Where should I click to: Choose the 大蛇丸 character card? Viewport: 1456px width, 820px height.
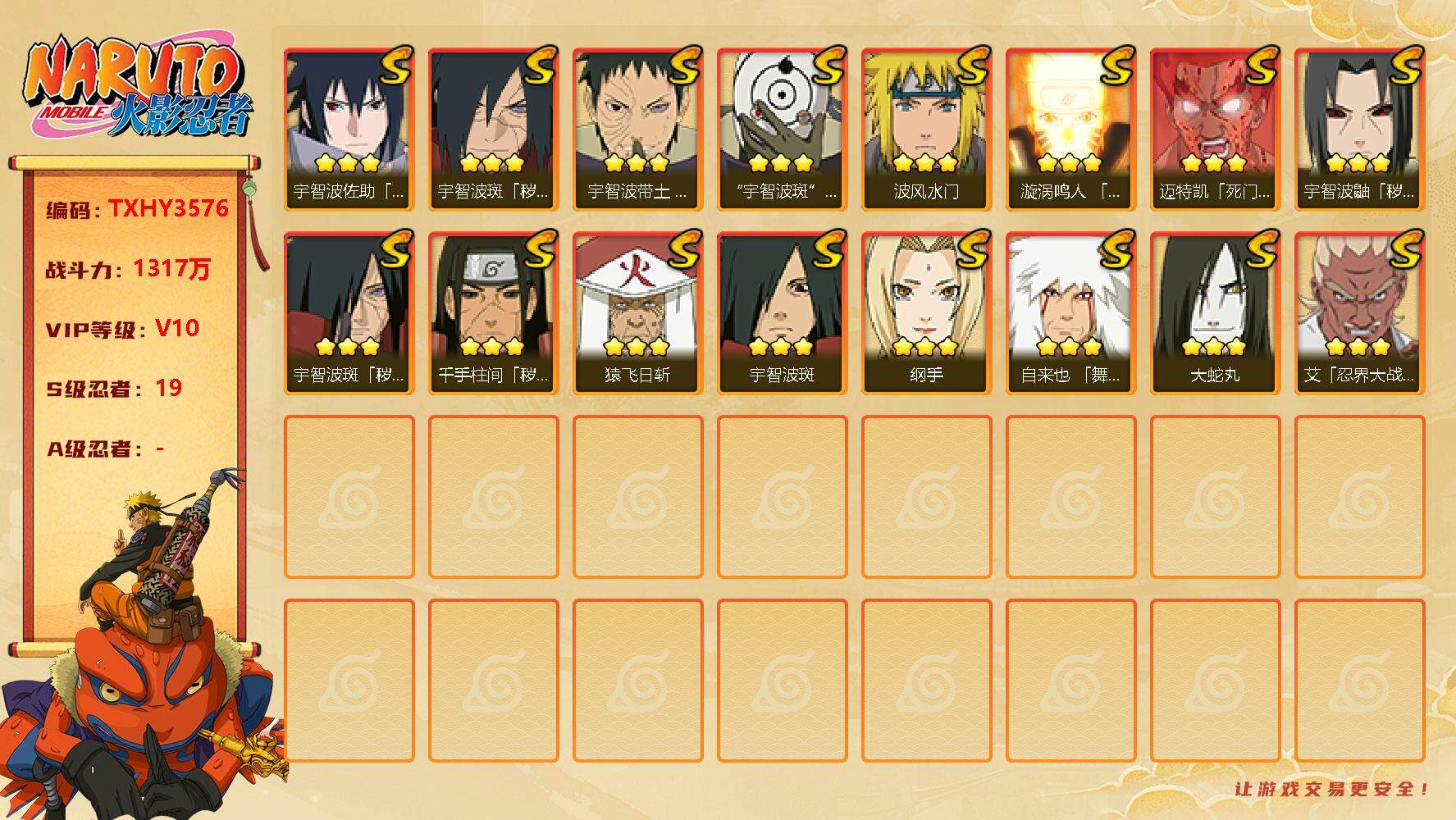[x=1215, y=313]
